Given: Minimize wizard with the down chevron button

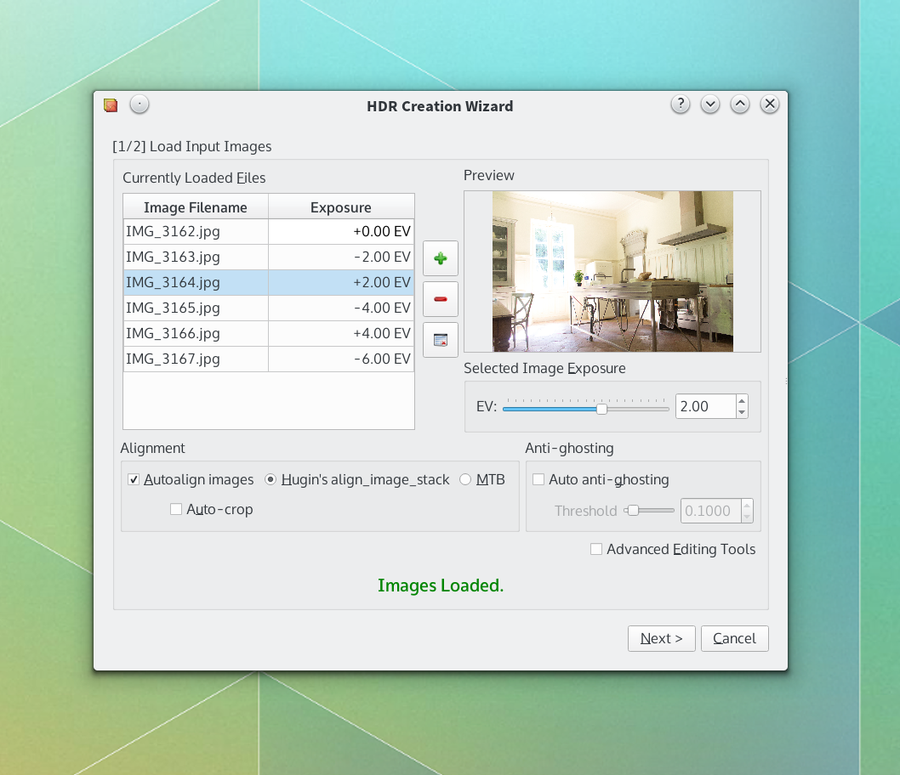Looking at the screenshot, I should click(x=710, y=104).
